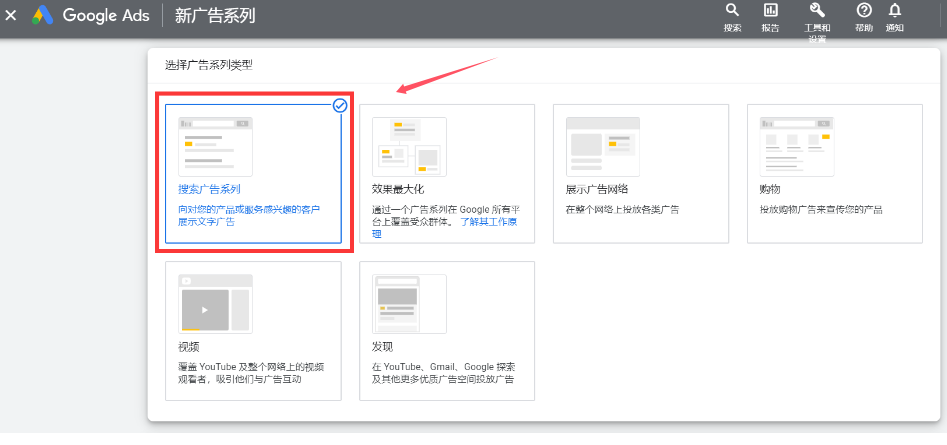Viewport: 947px width, 445px height.
Task: Choose the Display Network (展示广告网络) card
Action: (641, 174)
